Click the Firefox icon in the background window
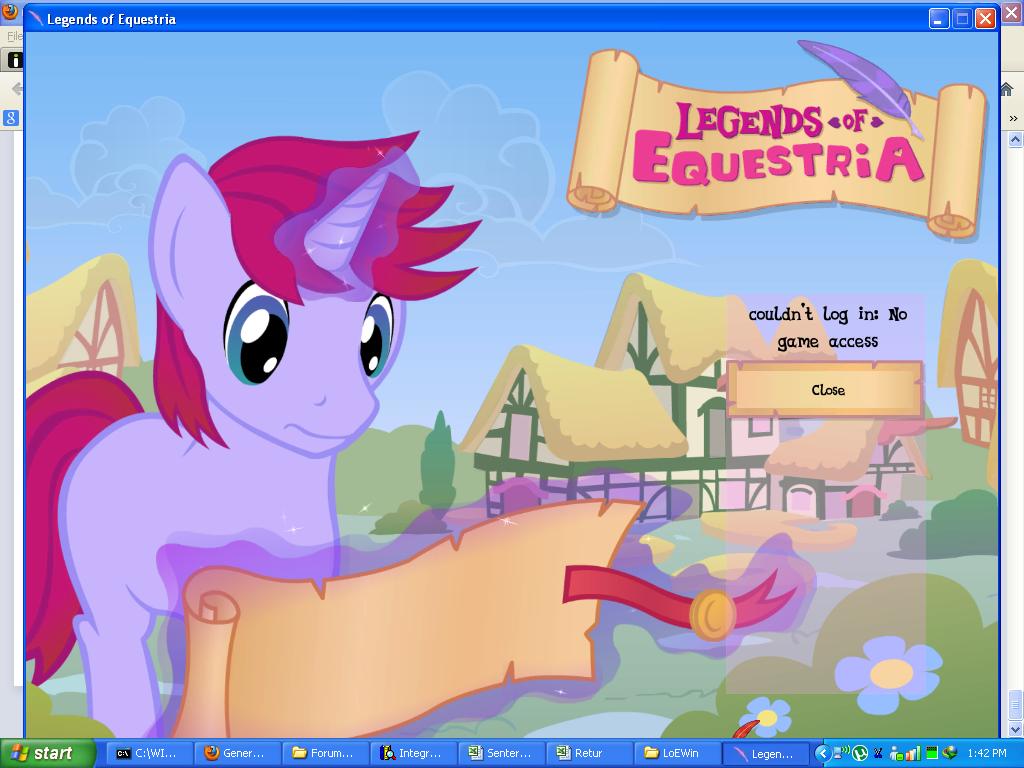 coord(10,12)
